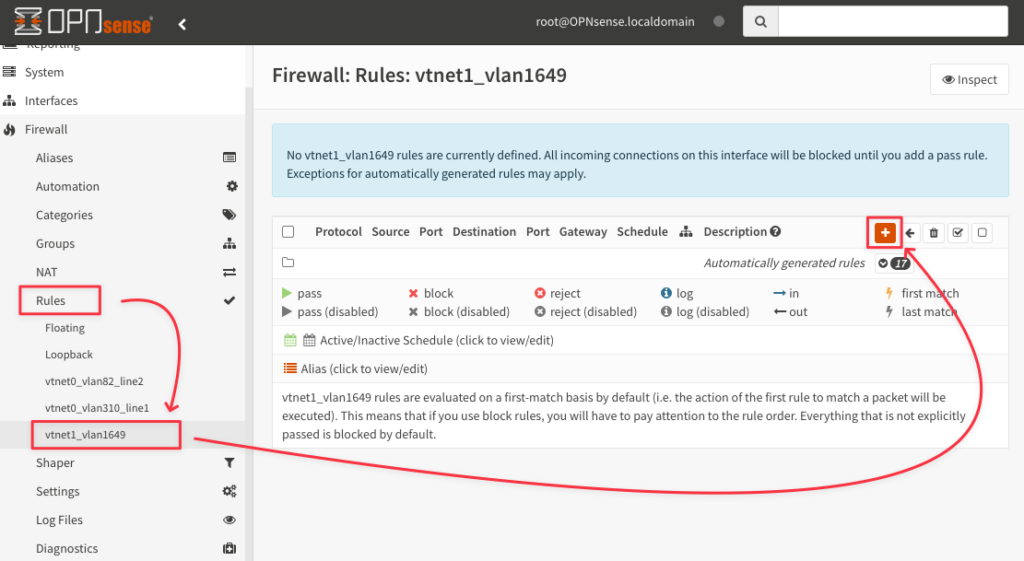Image resolution: width=1024 pixels, height=561 pixels.
Task: Expand the automatically generated rules 17 badge
Action: [x=894, y=263]
